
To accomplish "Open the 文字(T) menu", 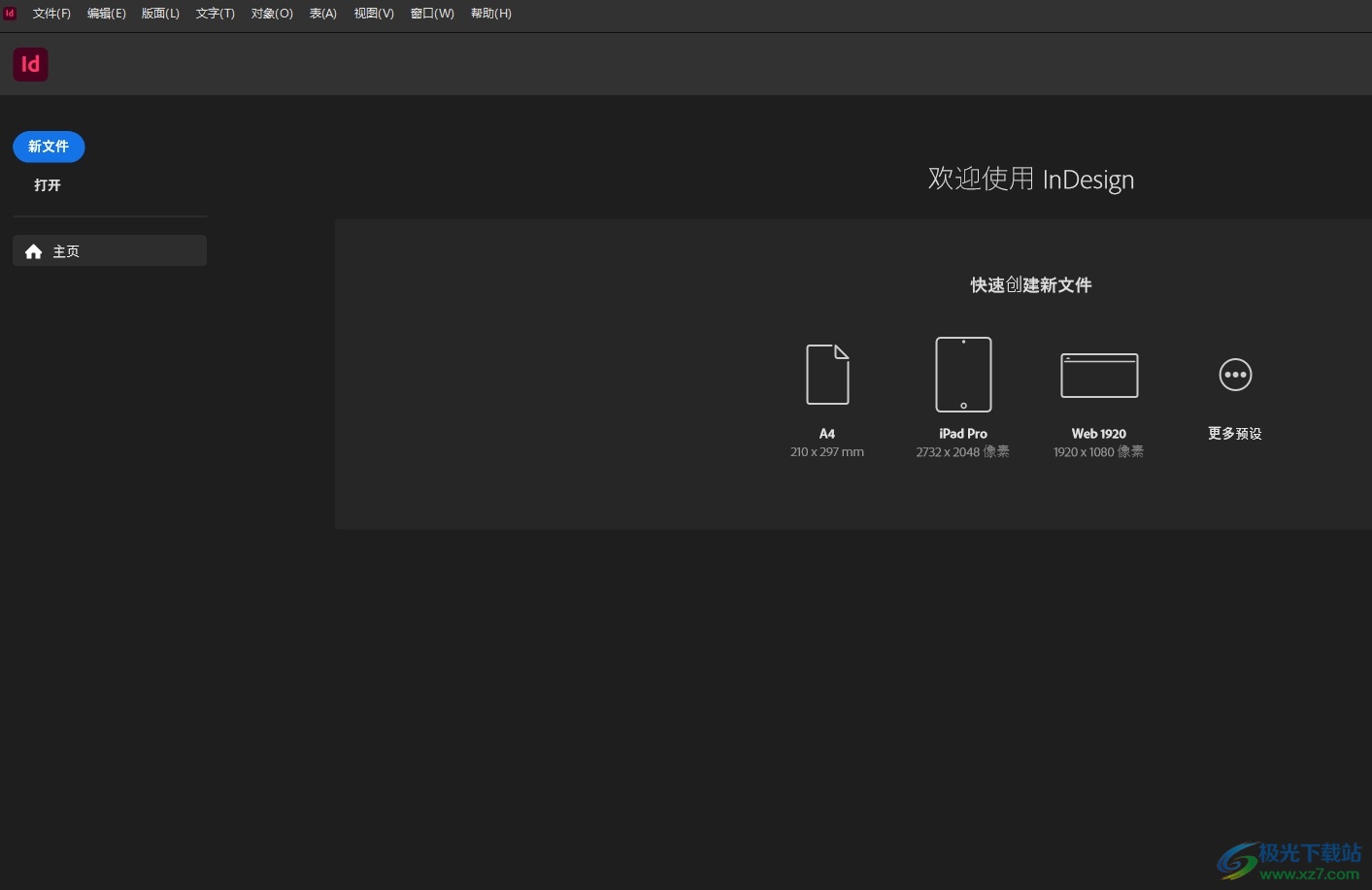I will point(215,14).
